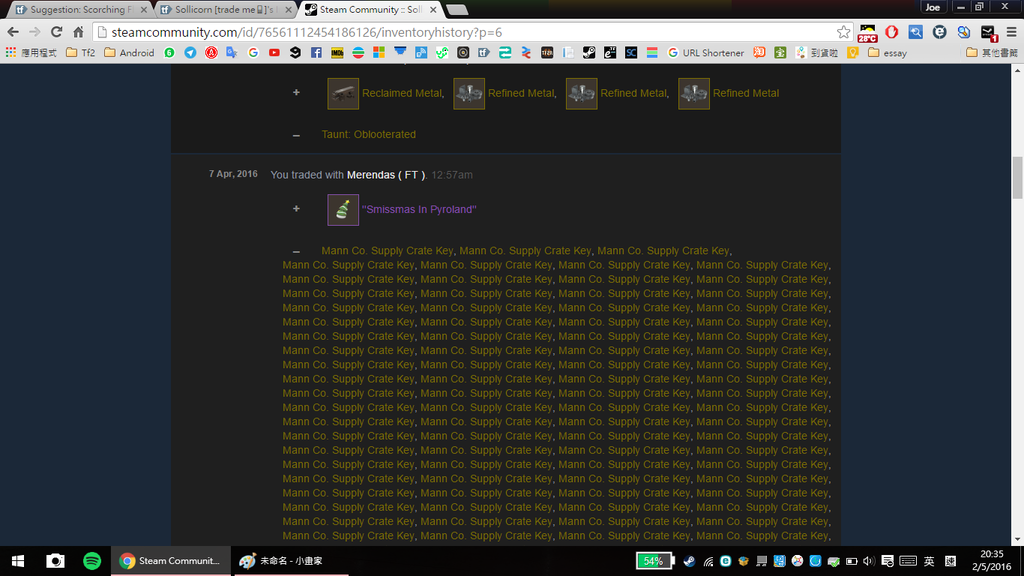1024x576 pixels.
Task: Expand the essay bookmarks folder
Action: click(x=887, y=53)
